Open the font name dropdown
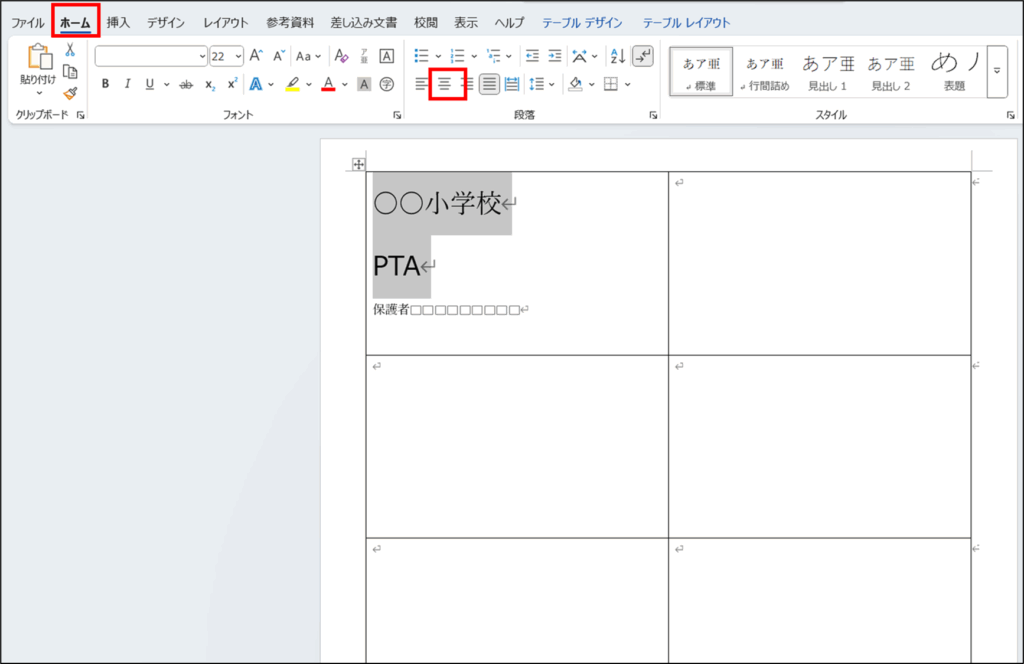The image size is (1024, 664). tap(202, 57)
